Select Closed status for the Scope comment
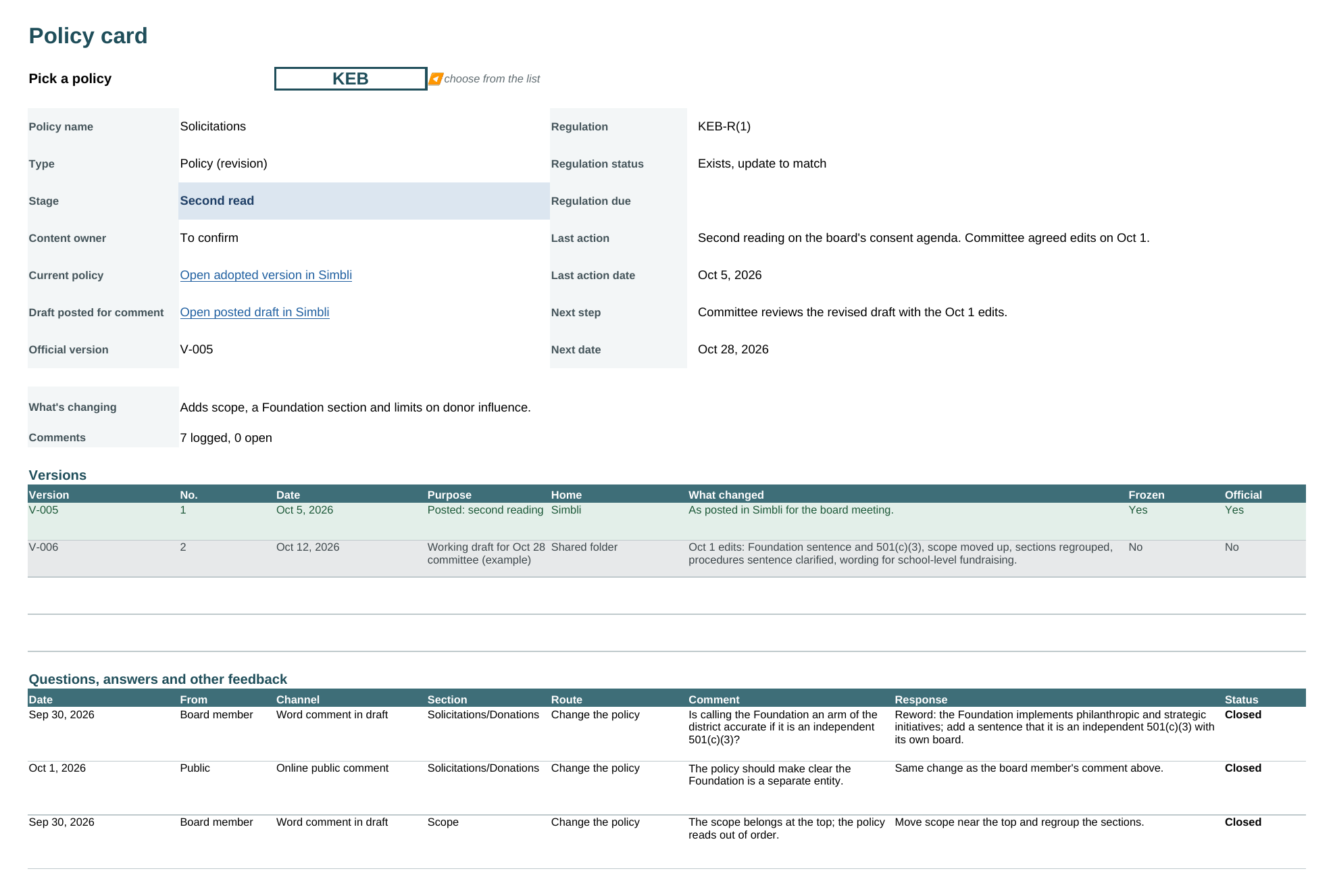The height and width of the screenshot is (896, 1333). pos(1242,822)
